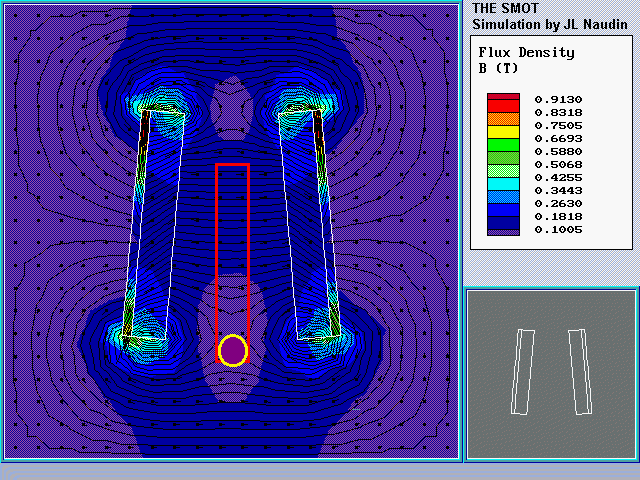Click the value label 0.1005
The image size is (640, 480).
(558, 230)
